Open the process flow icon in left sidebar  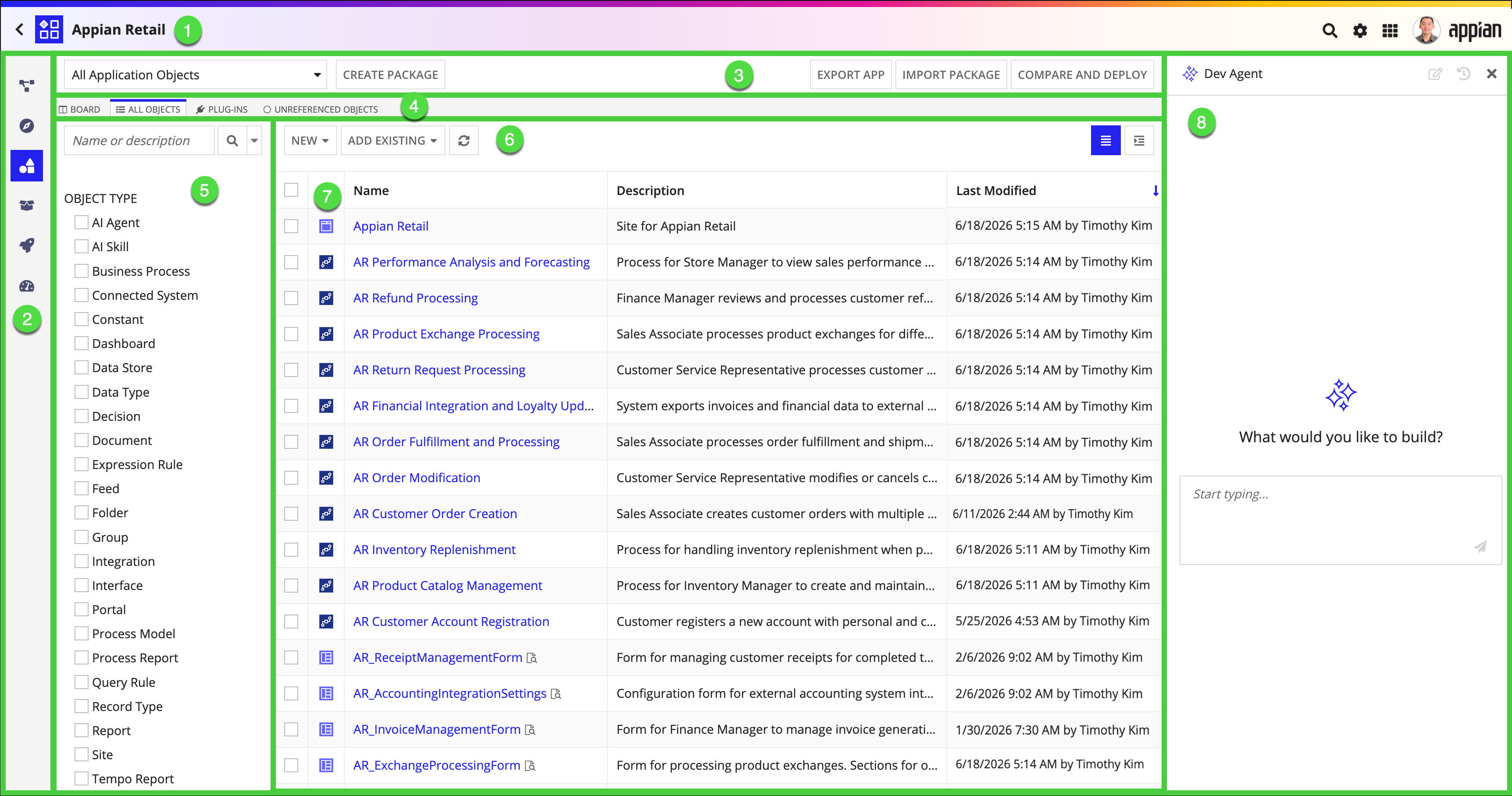[x=27, y=85]
